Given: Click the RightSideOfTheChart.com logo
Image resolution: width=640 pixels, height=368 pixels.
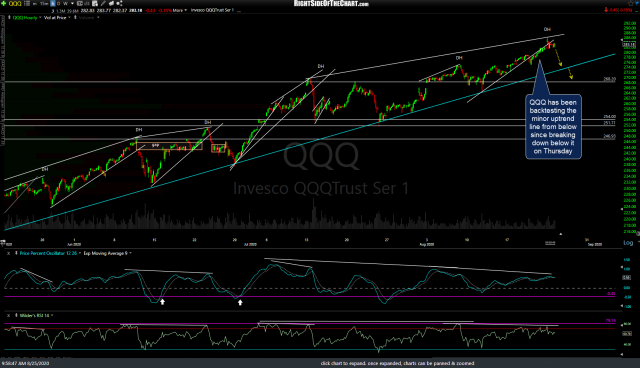Looking at the screenshot, I should tap(331, 4).
